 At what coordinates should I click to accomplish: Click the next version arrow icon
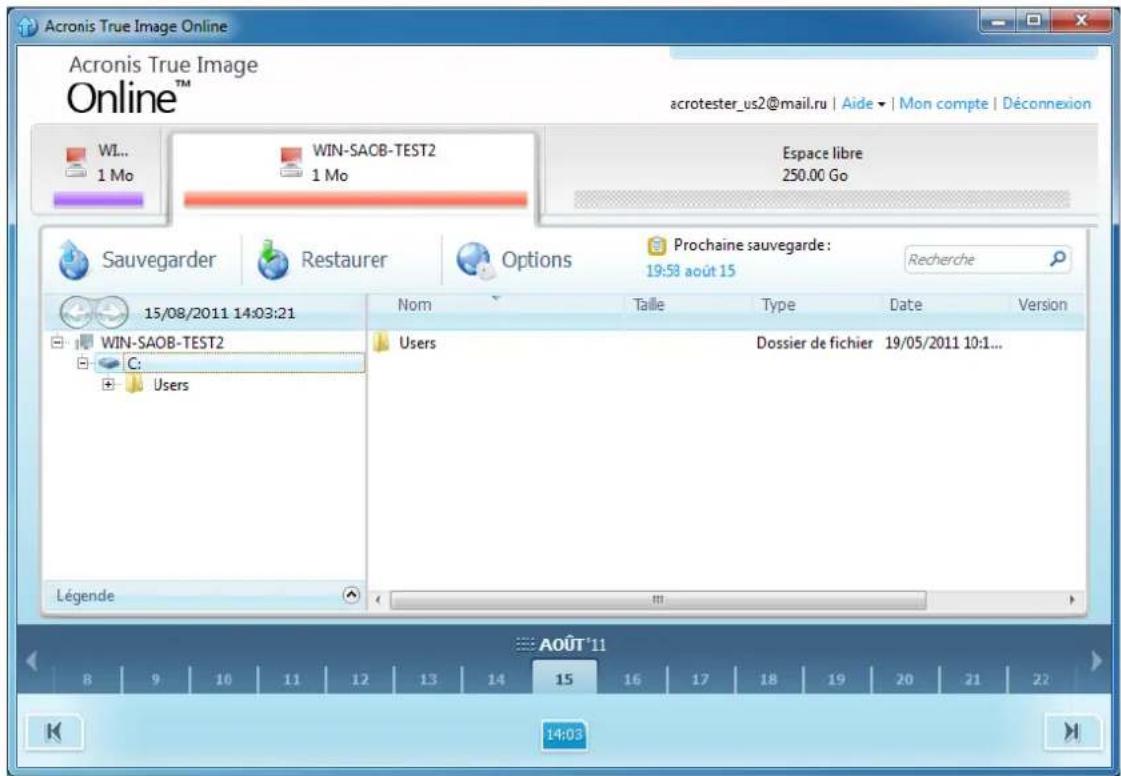[111, 313]
